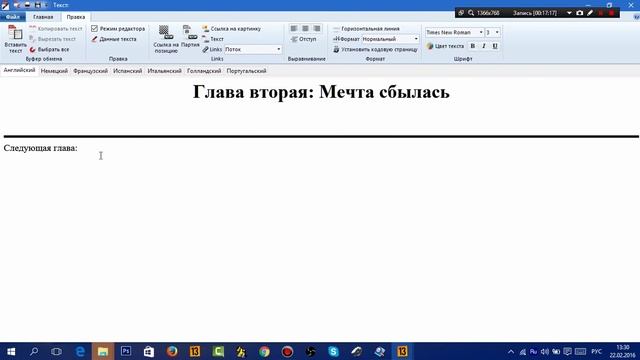Open the Итальянский language tab
The image size is (640, 360).
[x=164, y=71]
